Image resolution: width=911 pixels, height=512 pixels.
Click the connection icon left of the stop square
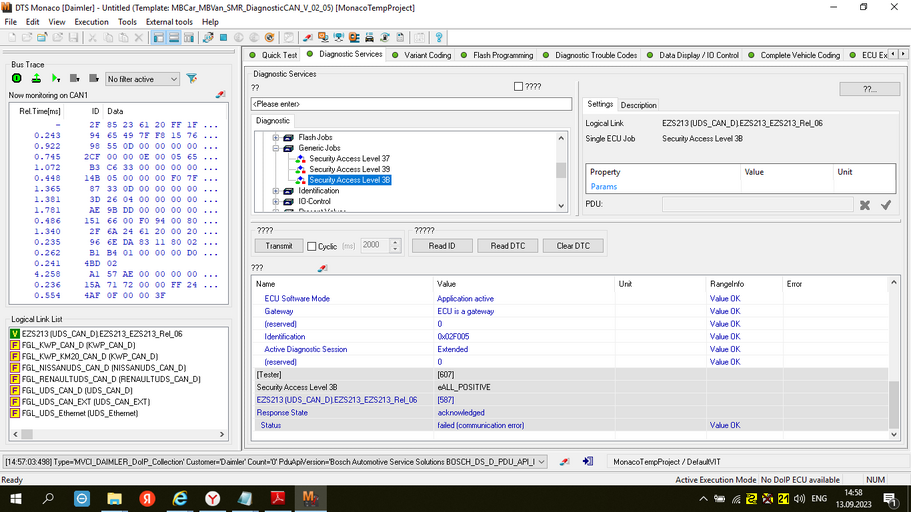click(x=208, y=38)
